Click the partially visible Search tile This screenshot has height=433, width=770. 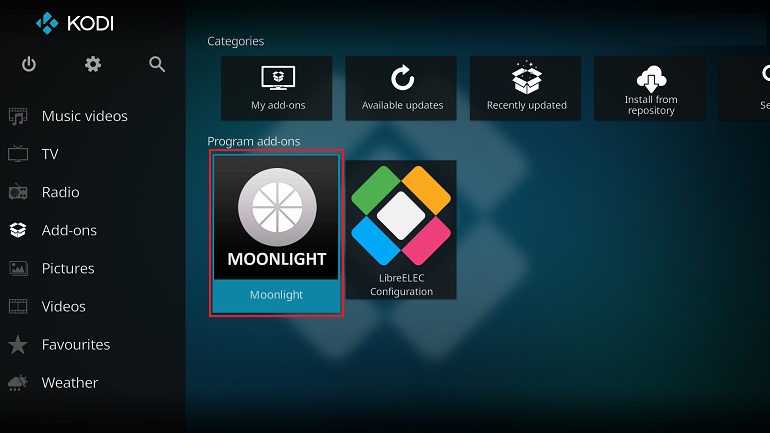click(x=744, y=88)
